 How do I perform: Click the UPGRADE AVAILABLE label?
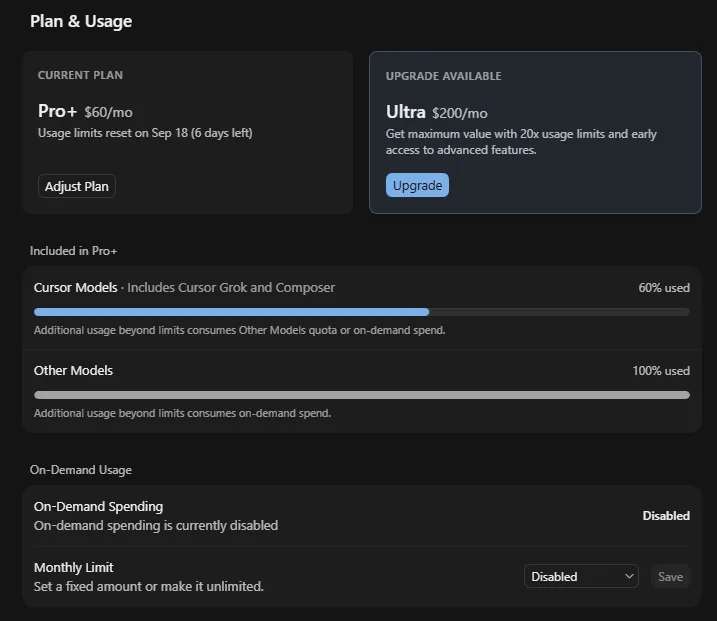443,76
